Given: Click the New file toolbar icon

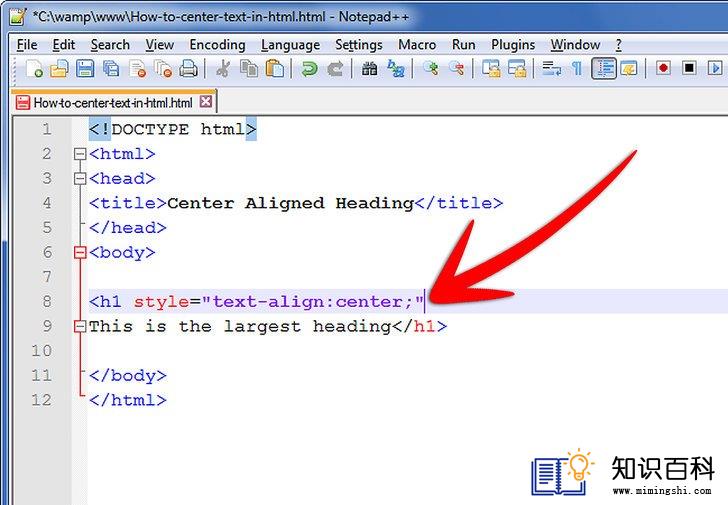Looking at the screenshot, I should [34, 69].
